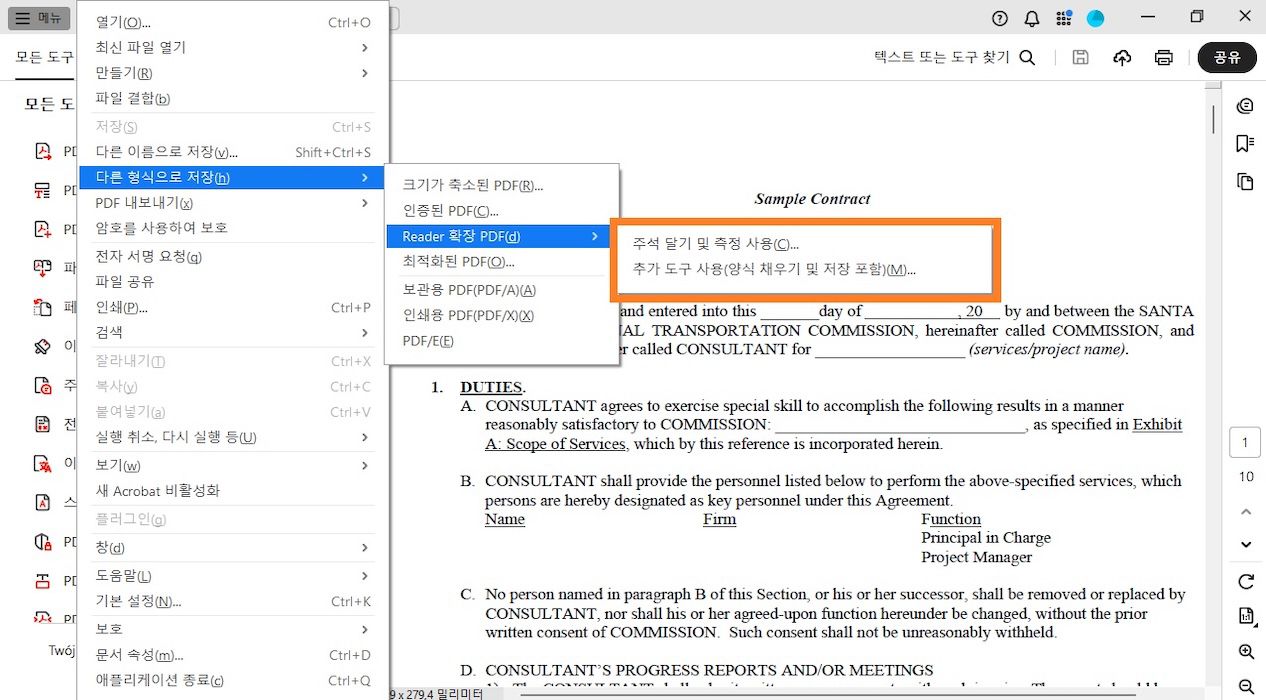Open notifications via bell icon
This screenshot has height=700, width=1266.
click(1031, 17)
